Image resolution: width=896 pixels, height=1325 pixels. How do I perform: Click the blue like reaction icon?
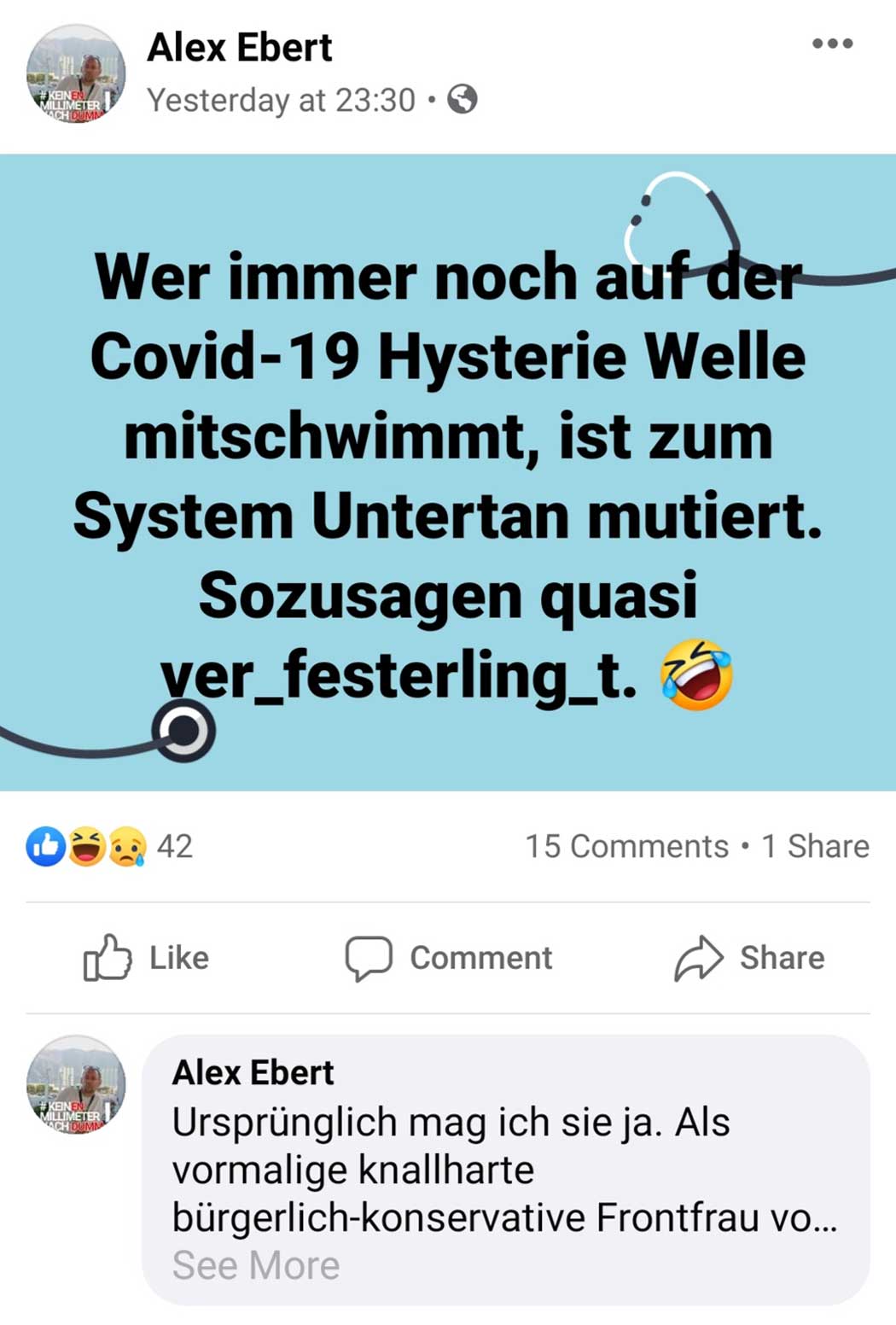46,846
